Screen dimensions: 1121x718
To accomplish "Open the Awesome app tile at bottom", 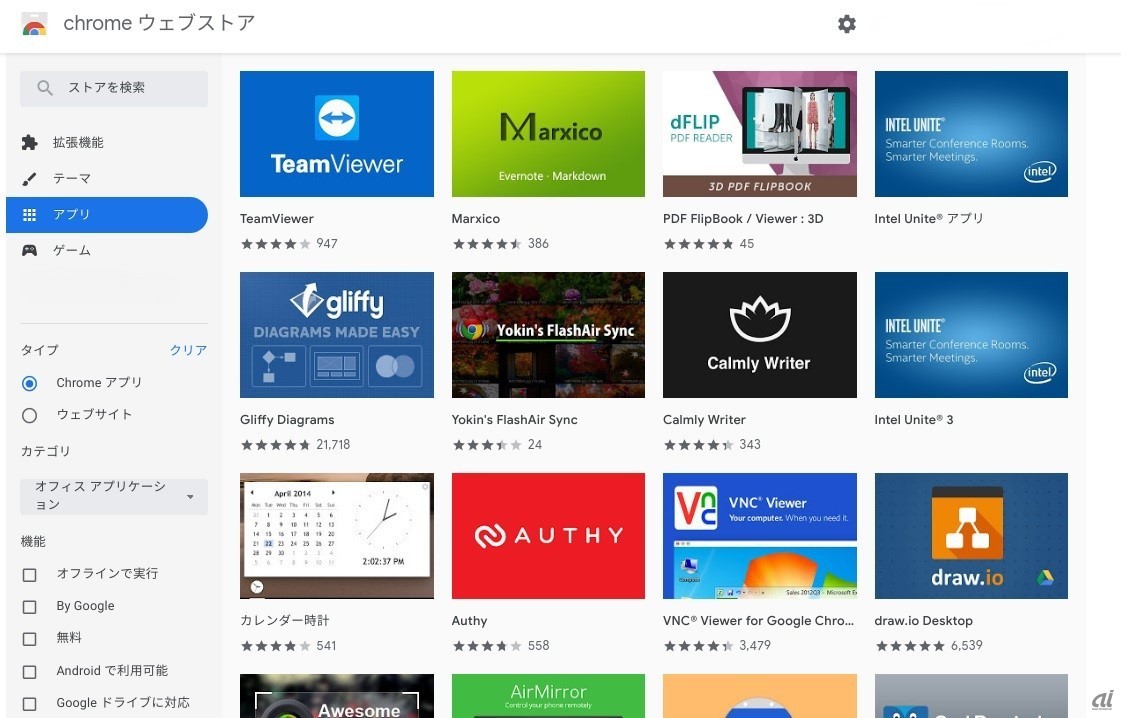I will 337,696.
